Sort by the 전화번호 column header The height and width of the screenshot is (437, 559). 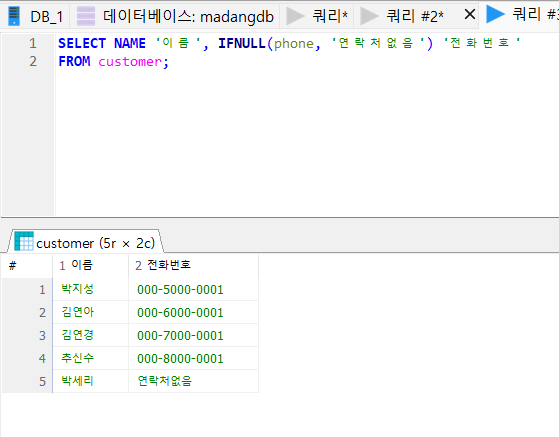193,265
